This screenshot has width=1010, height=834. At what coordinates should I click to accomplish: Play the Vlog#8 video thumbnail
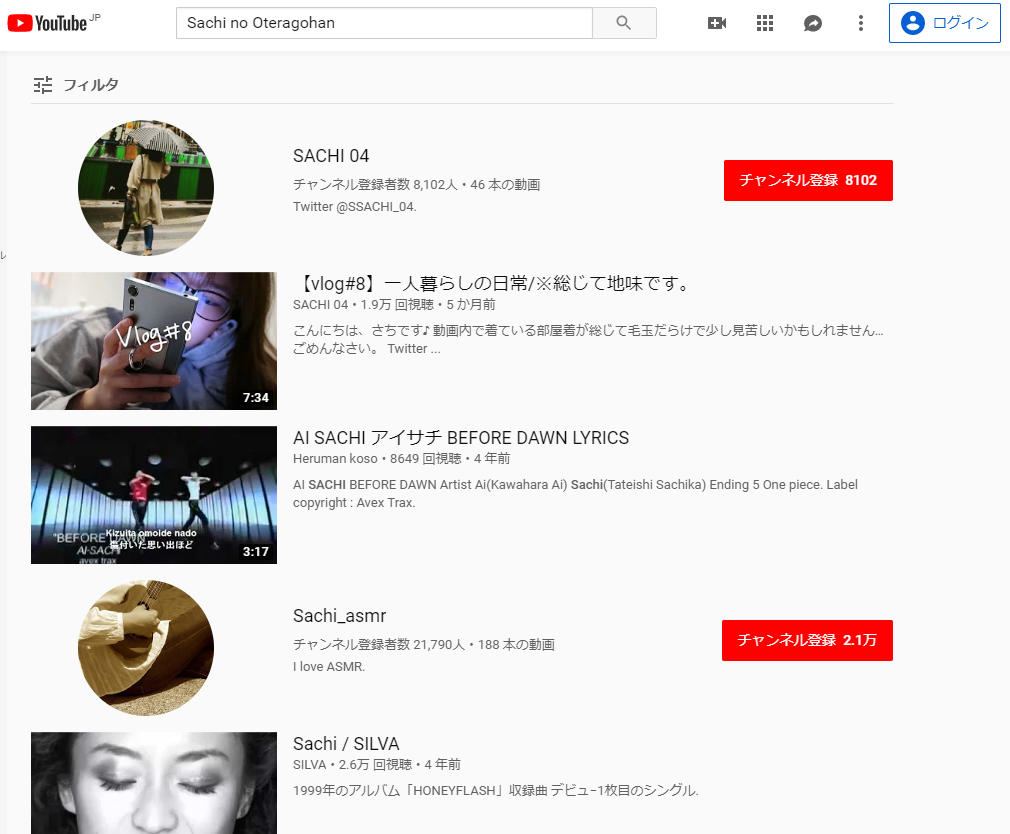click(154, 341)
